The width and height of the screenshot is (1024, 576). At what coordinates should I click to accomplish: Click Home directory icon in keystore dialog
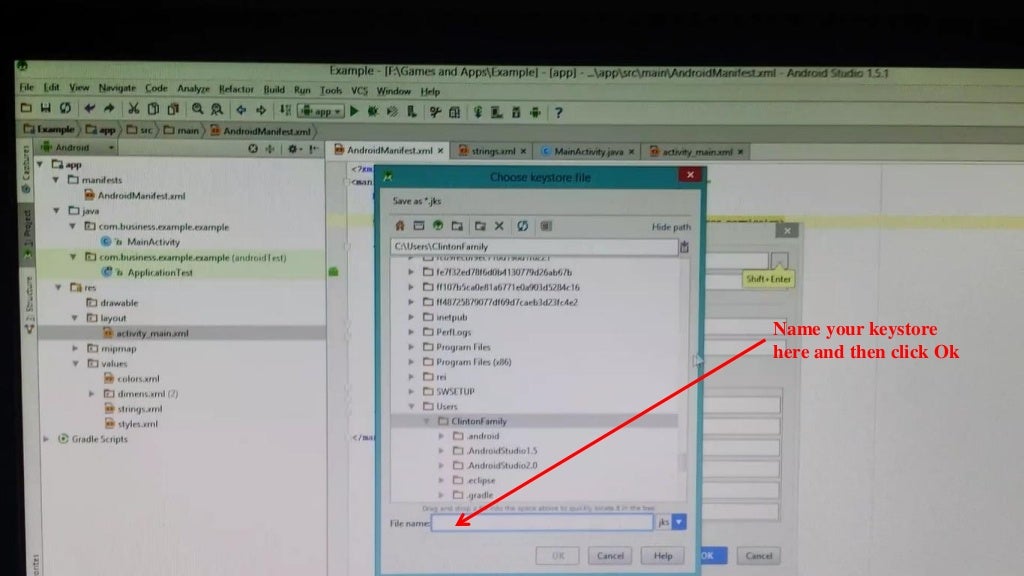coord(400,226)
